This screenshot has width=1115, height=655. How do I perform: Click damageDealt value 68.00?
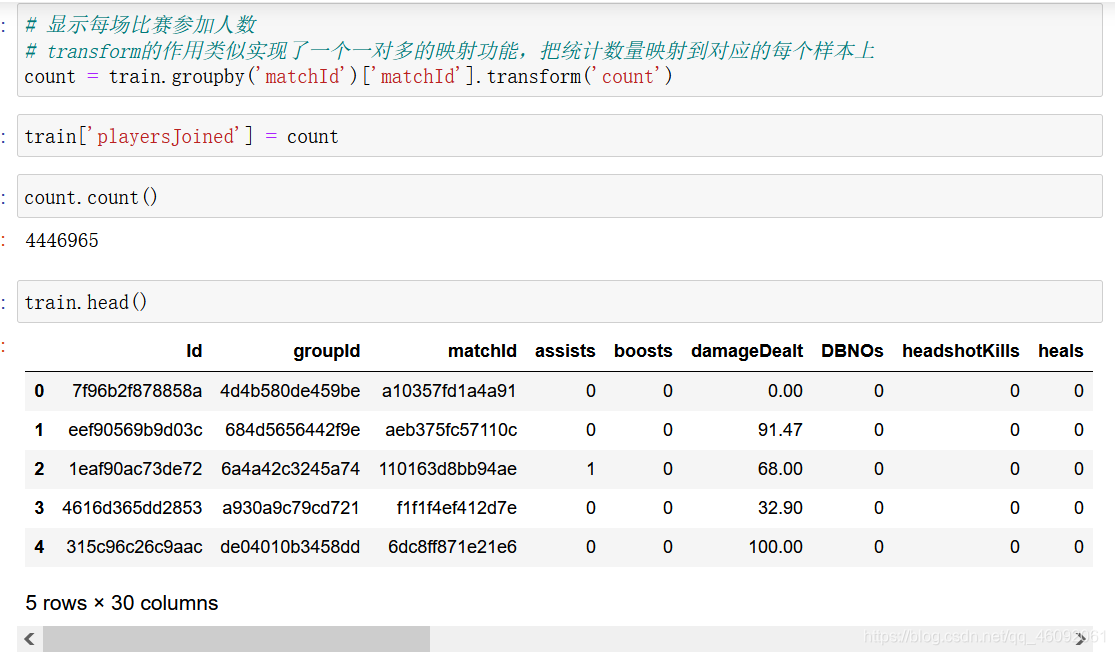coord(780,469)
